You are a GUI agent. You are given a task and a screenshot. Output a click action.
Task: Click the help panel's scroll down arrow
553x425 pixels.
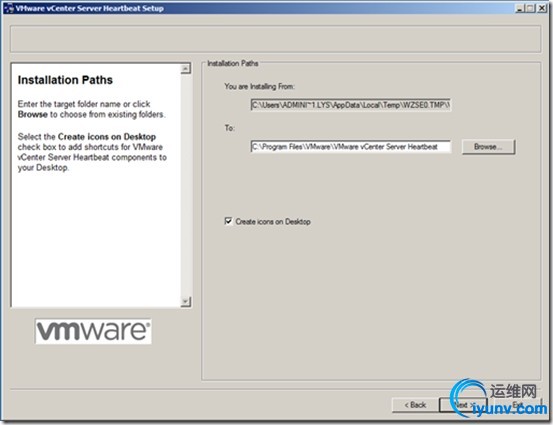pyautogui.click(x=186, y=302)
